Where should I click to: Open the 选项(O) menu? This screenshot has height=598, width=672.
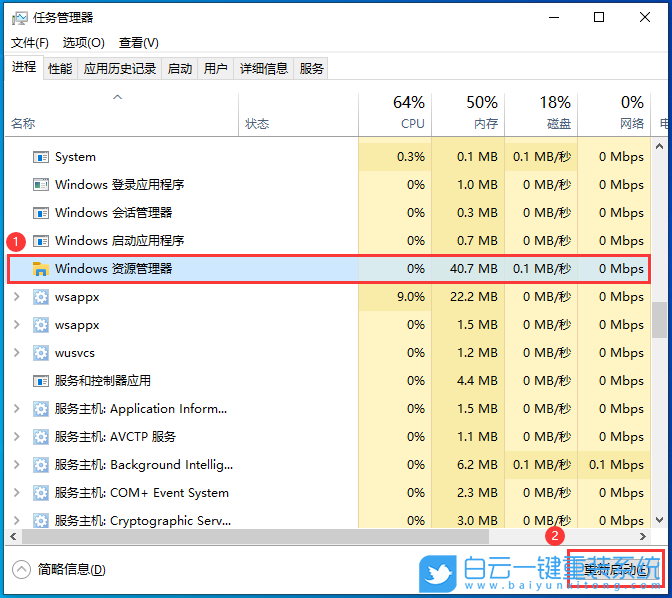click(84, 43)
